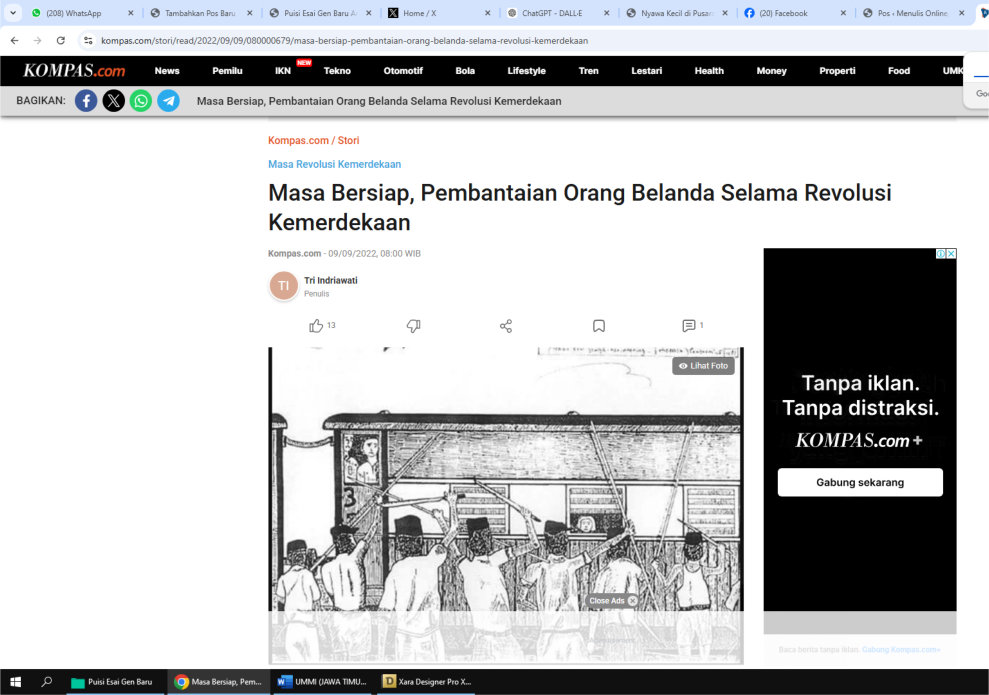Click Lihat Foto on article image

pyautogui.click(x=703, y=366)
